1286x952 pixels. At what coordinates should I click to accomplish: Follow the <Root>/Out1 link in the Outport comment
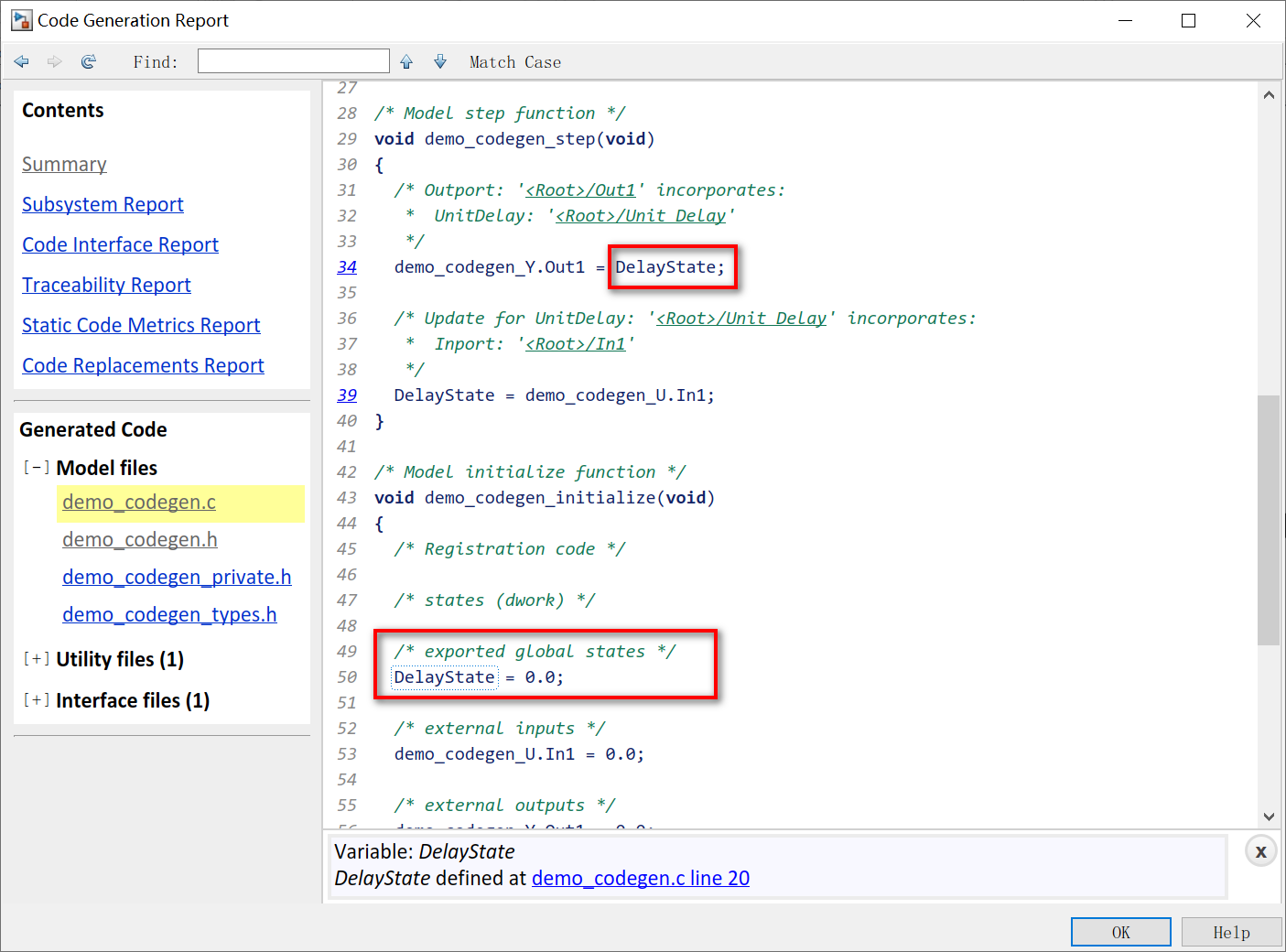click(x=580, y=189)
